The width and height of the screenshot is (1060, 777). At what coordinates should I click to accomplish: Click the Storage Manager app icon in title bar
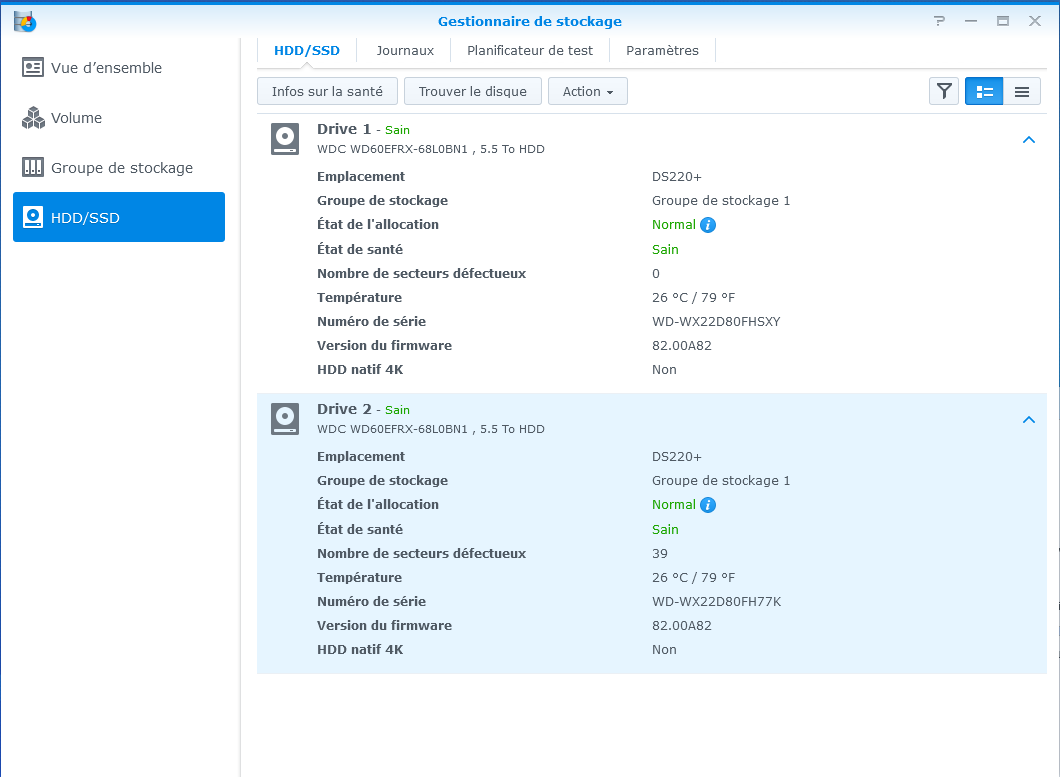tap(24, 20)
